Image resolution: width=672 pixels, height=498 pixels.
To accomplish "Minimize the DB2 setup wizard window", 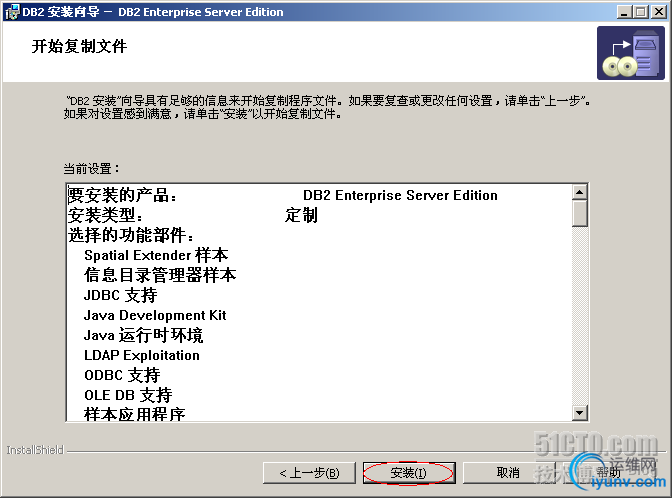I will click(x=624, y=12).
